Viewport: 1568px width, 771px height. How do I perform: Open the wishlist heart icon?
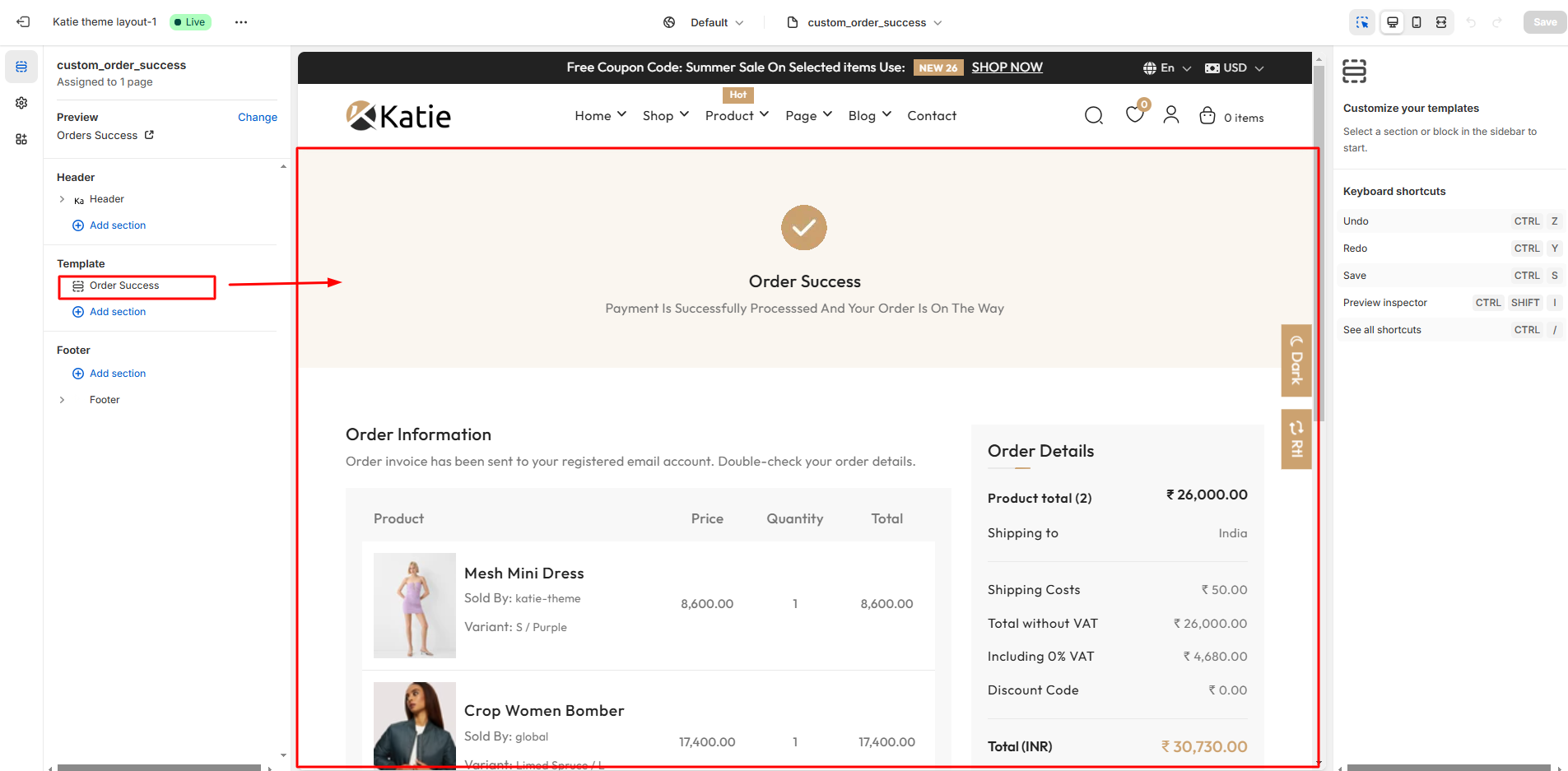coord(1134,115)
